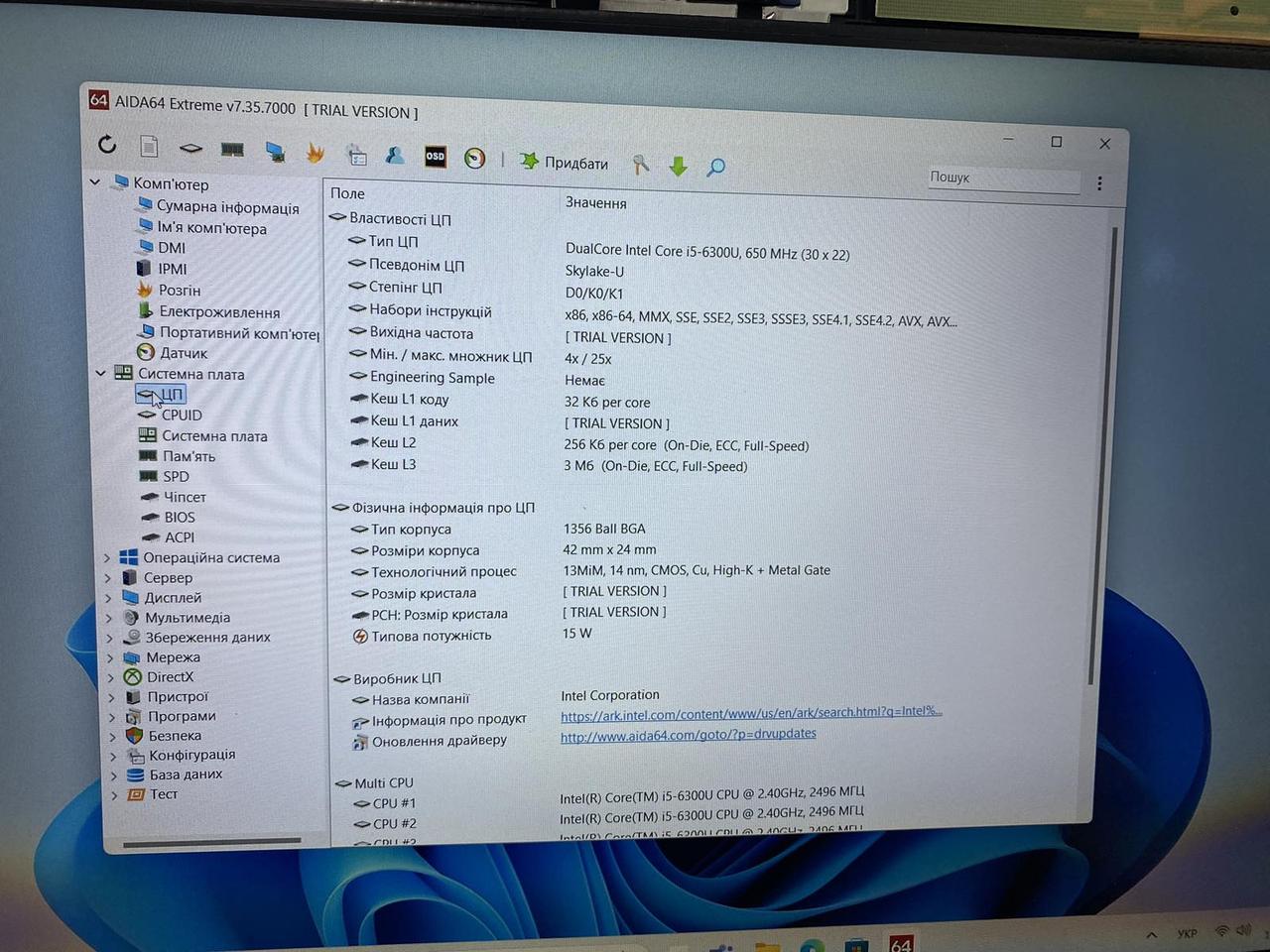The height and width of the screenshot is (952, 1270).
Task: Select Сумарна інформація in the tree
Action: (x=227, y=207)
